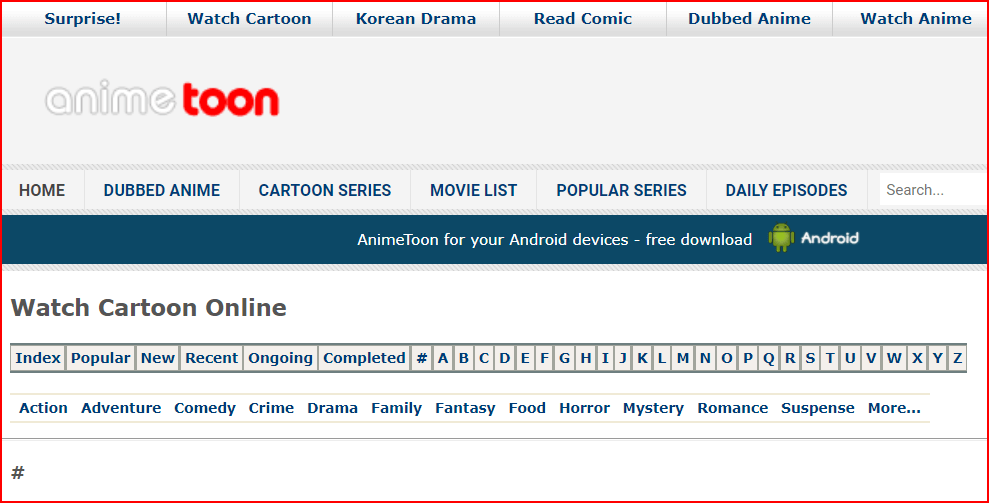Viewport: 989px width, 503px height.
Task: Browse the Romance genre
Action: tap(733, 408)
